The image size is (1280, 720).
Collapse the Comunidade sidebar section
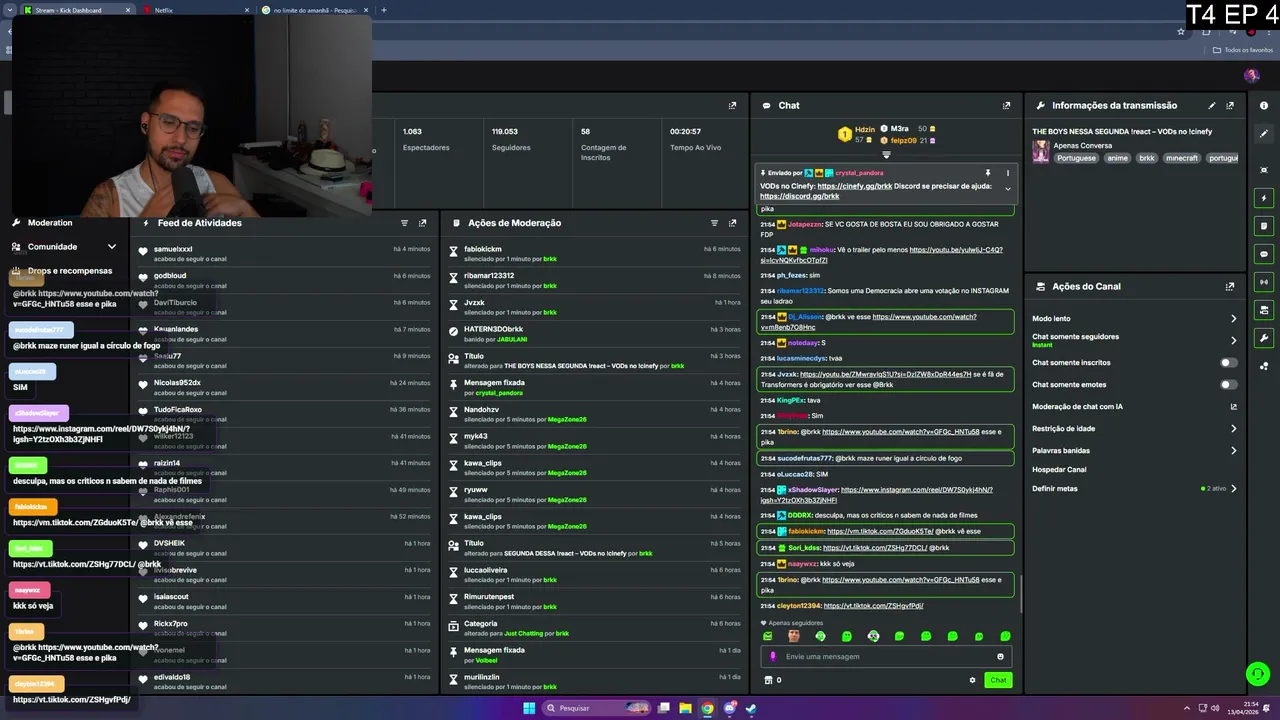[x=111, y=247]
